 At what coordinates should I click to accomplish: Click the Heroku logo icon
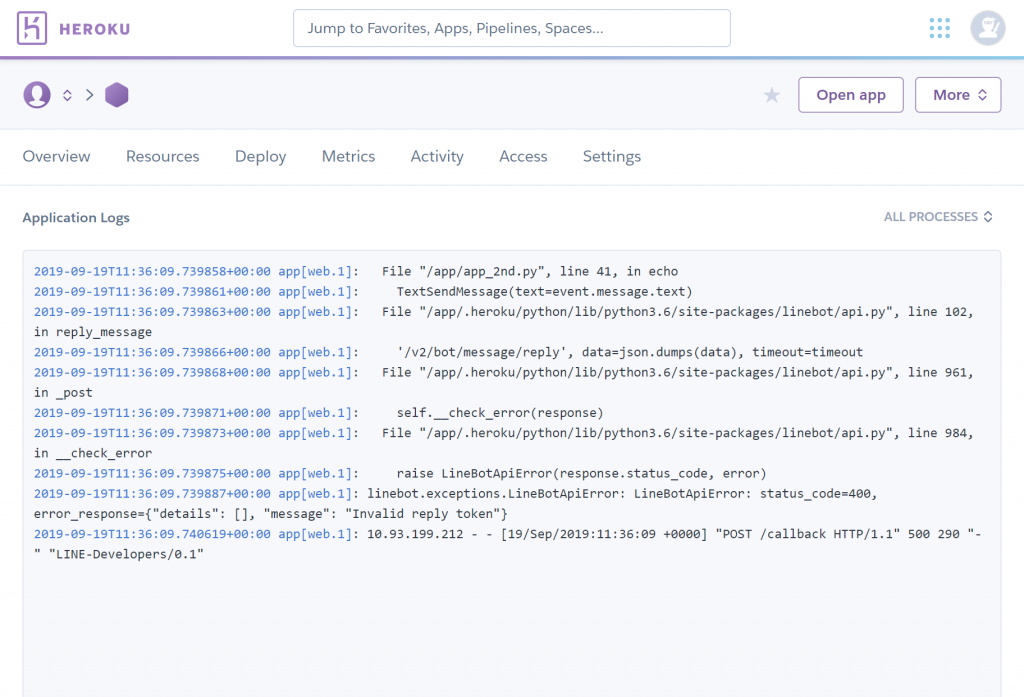pos(32,28)
